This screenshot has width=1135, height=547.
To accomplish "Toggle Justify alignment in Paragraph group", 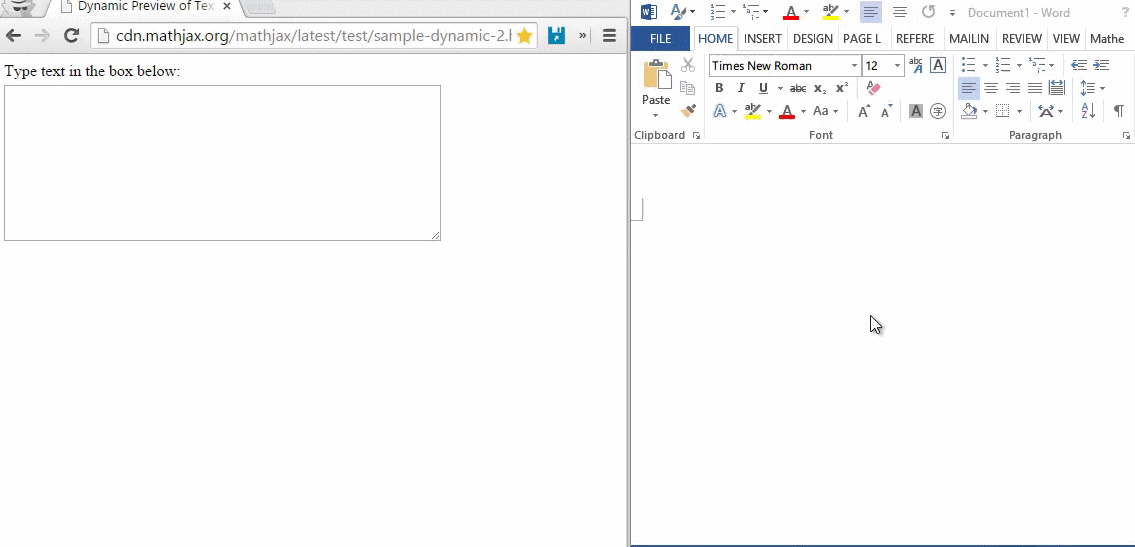I will 1035,88.
